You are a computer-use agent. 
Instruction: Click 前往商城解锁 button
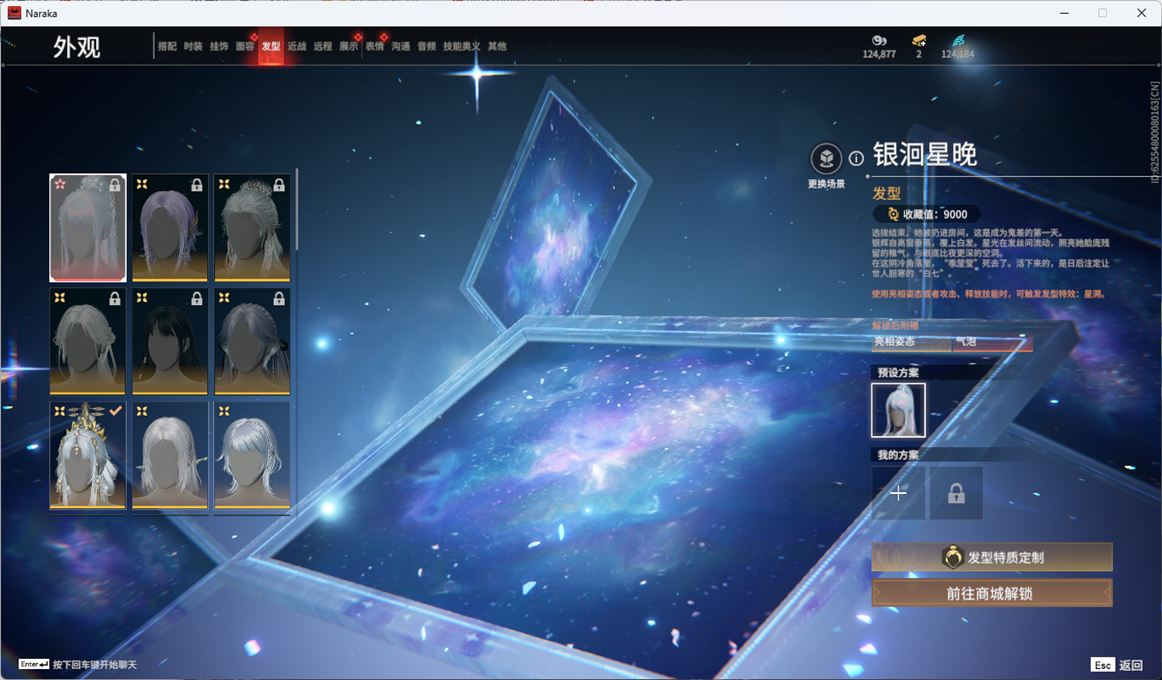point(992,593)
